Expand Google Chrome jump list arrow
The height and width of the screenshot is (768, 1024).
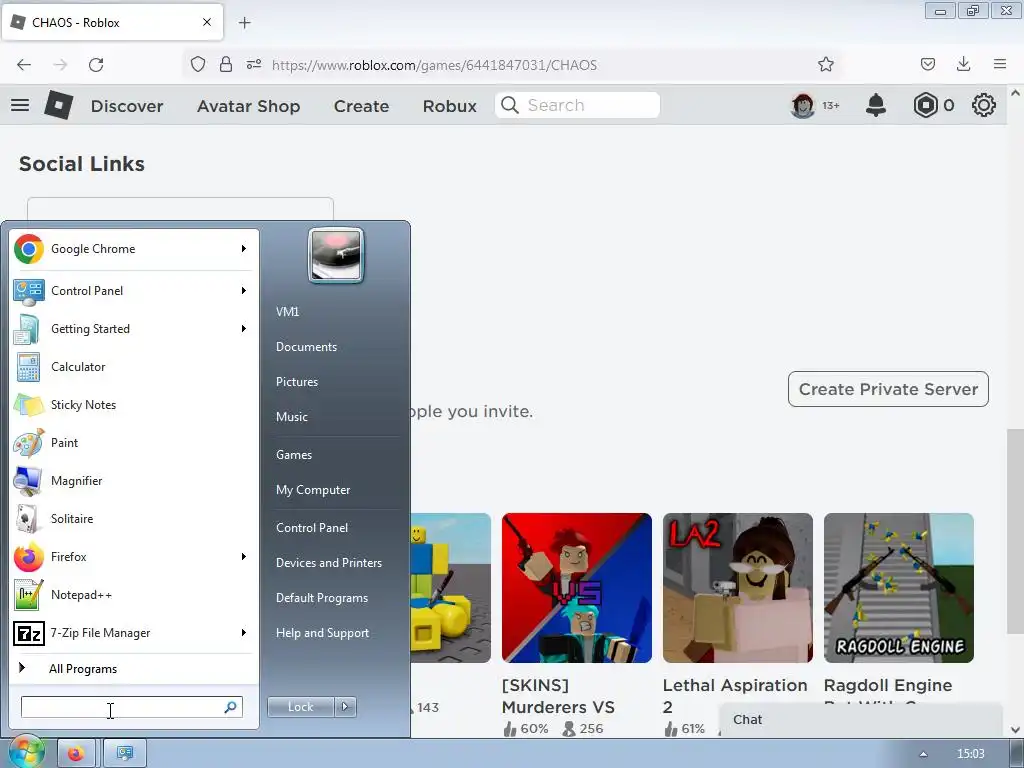244,249
